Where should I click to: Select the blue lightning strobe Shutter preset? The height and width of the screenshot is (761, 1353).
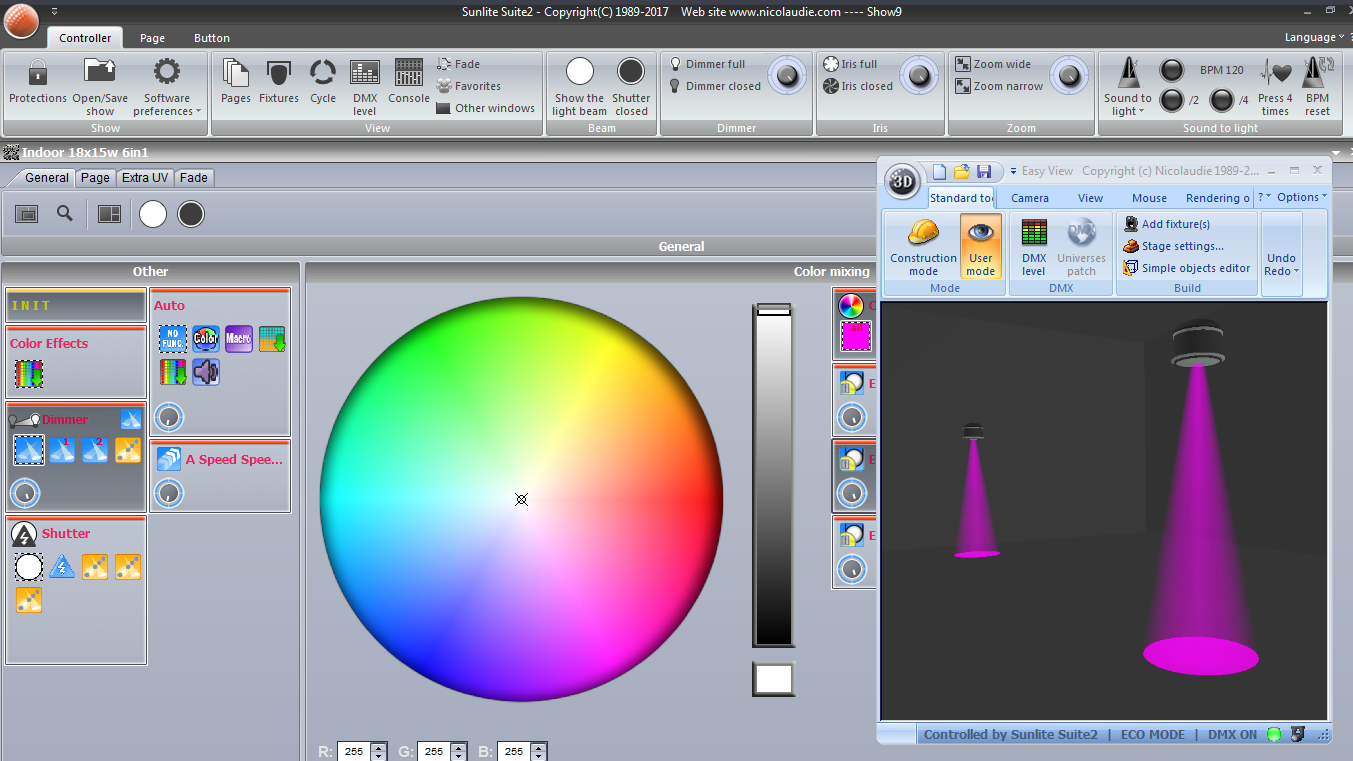(62, 567)
